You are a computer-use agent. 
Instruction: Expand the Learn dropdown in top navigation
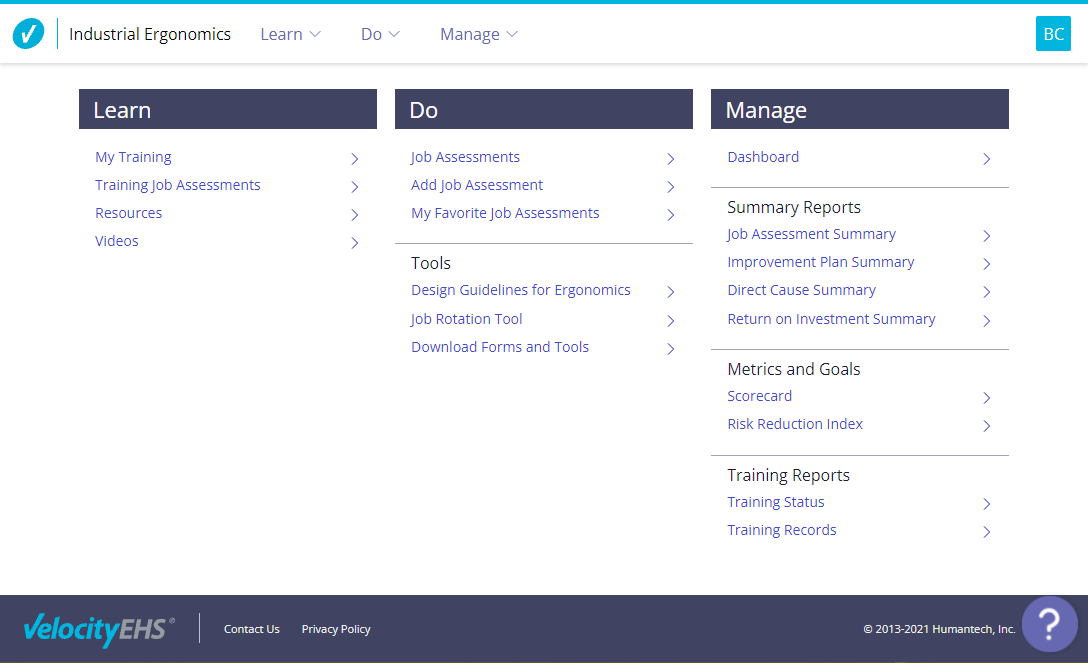pos(290,34)
